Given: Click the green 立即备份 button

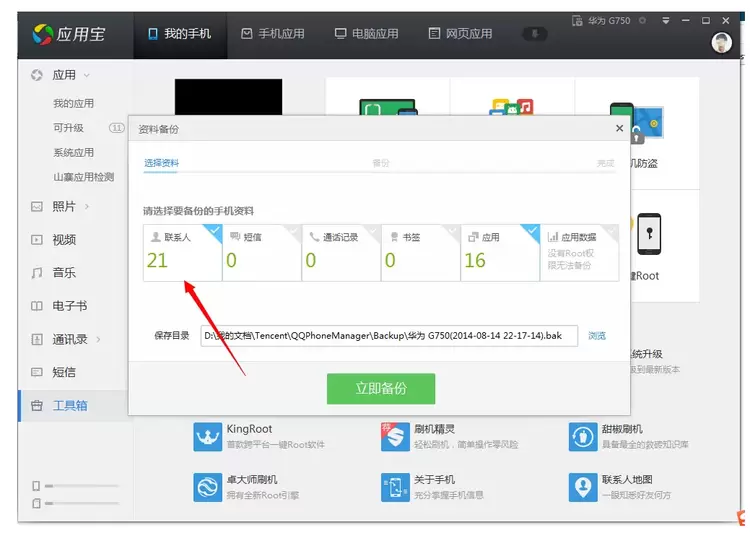Looking at the screenshot, I should pos(381,389).
